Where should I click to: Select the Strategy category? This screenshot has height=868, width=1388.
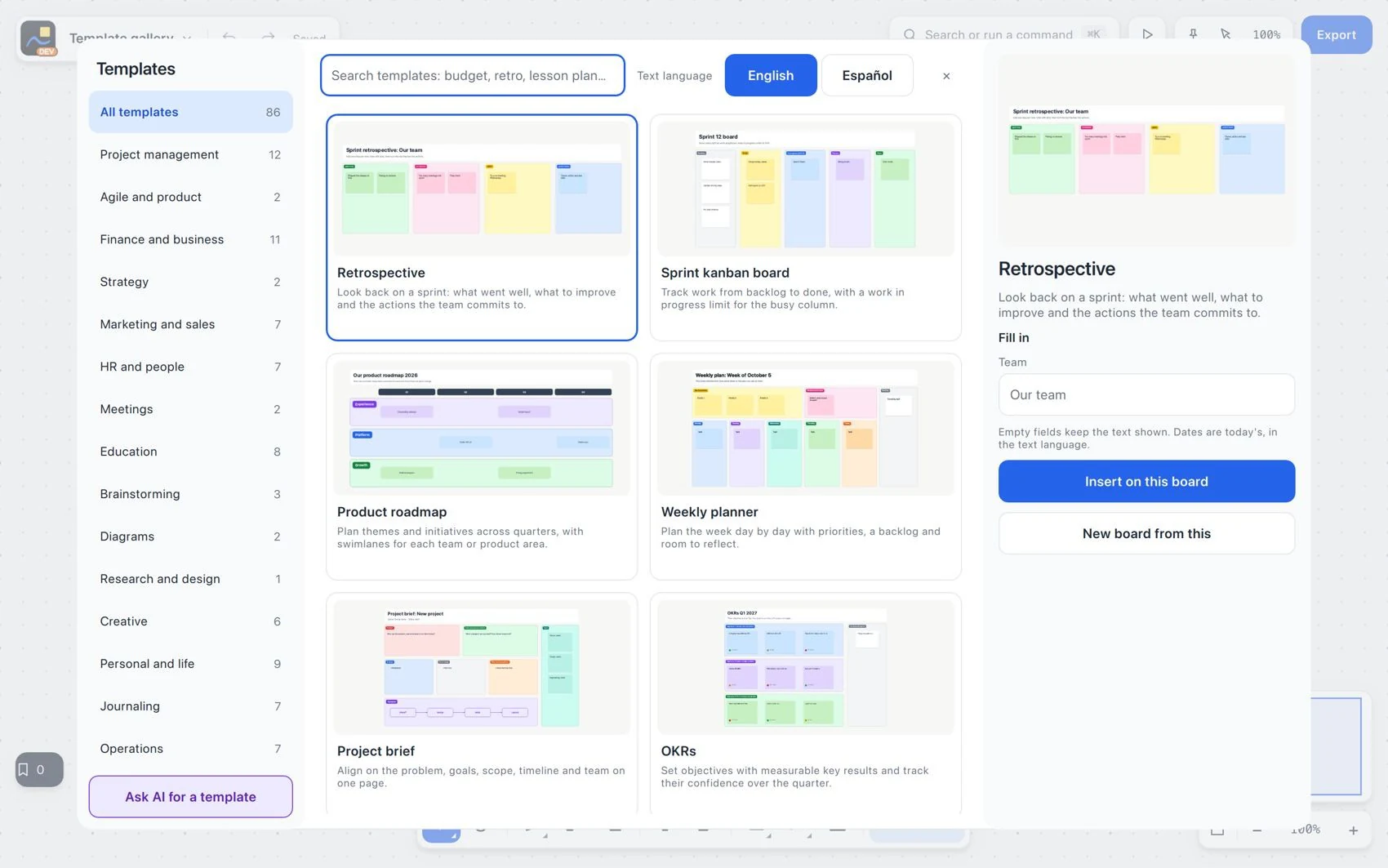click(x=190, y=282)
